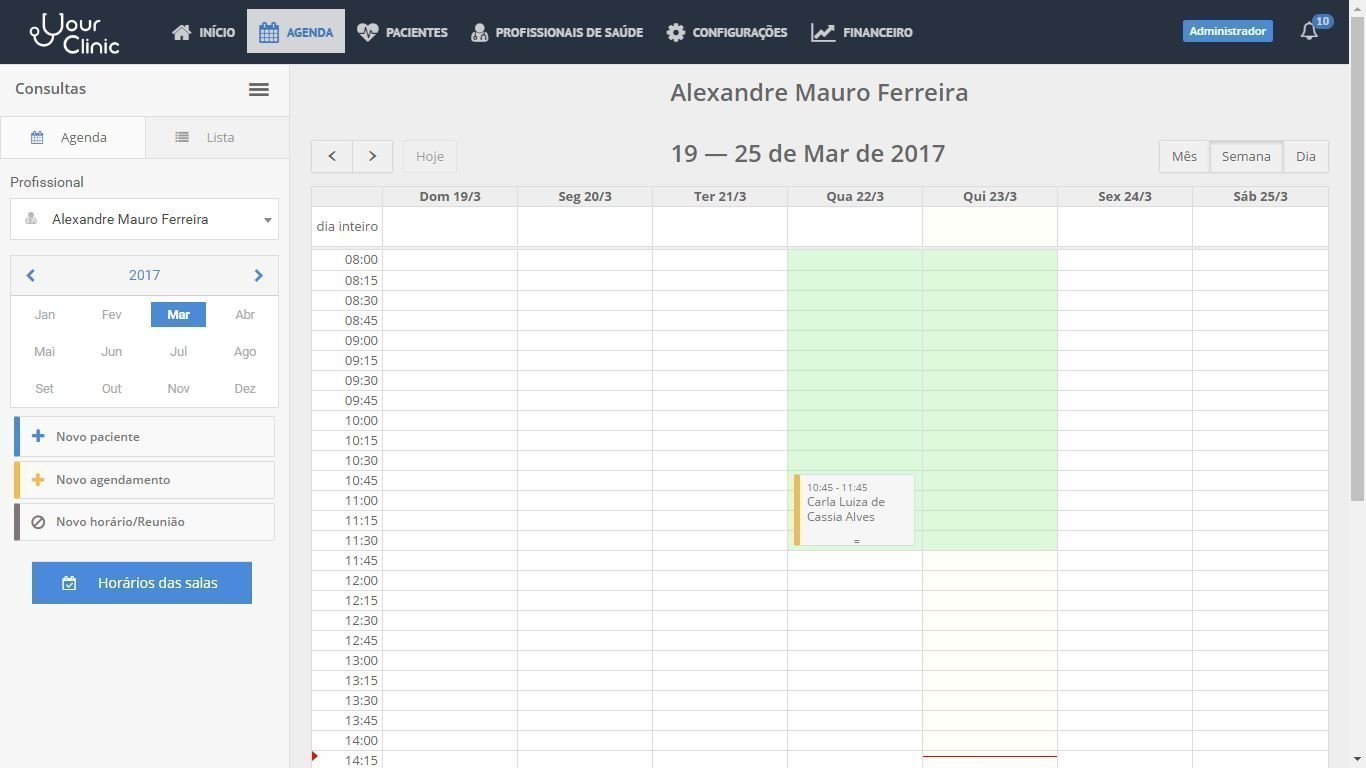Click the notification bell icon

[x=1309, y=32]
